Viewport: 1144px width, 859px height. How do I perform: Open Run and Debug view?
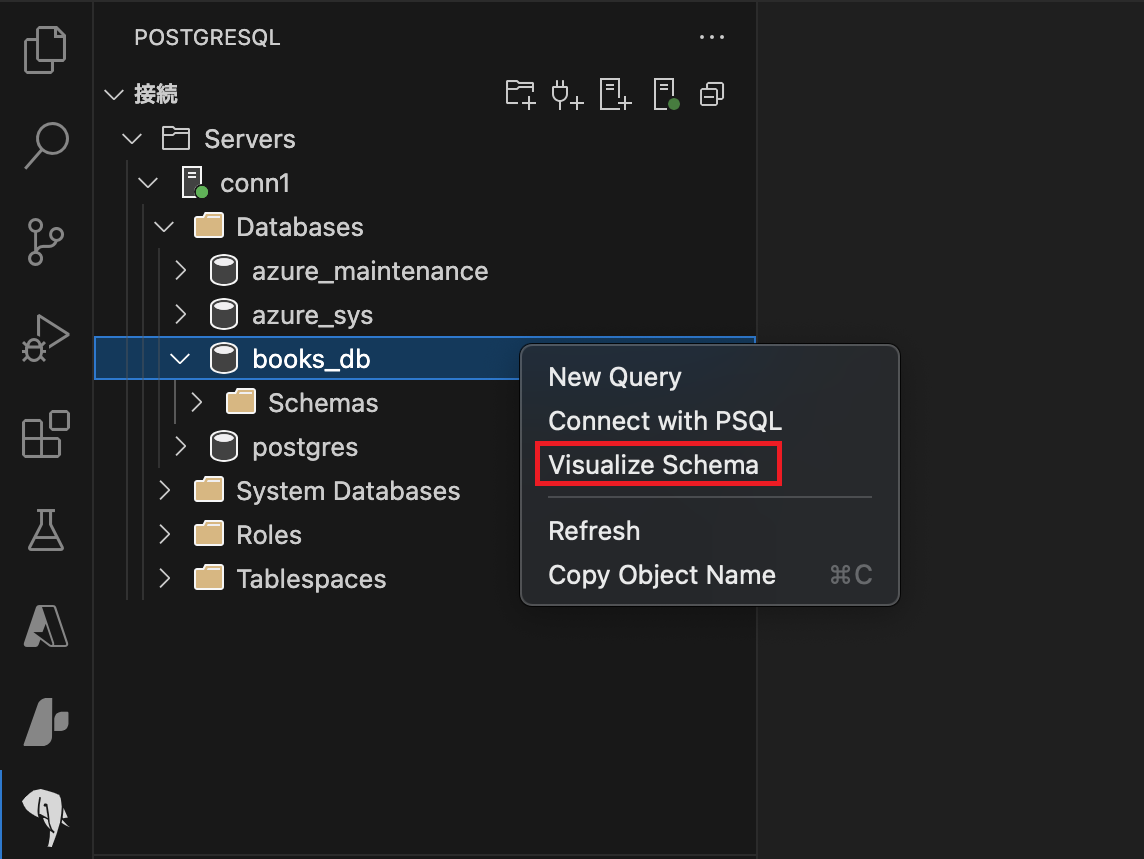(x=45, y=338)
